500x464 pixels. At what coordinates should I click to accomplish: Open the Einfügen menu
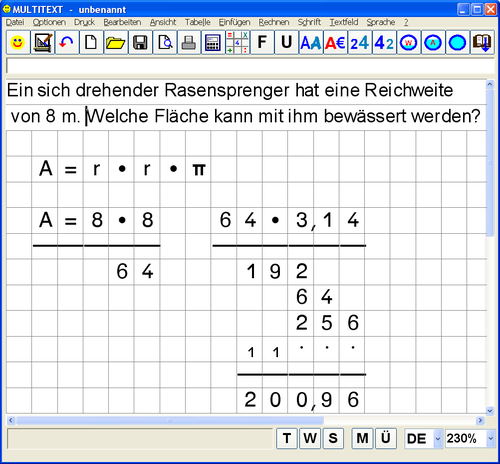point(234,22)
